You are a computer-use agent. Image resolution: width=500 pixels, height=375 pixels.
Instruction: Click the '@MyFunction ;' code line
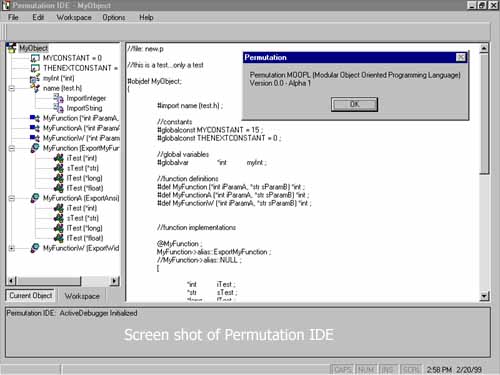coord(179,244)
